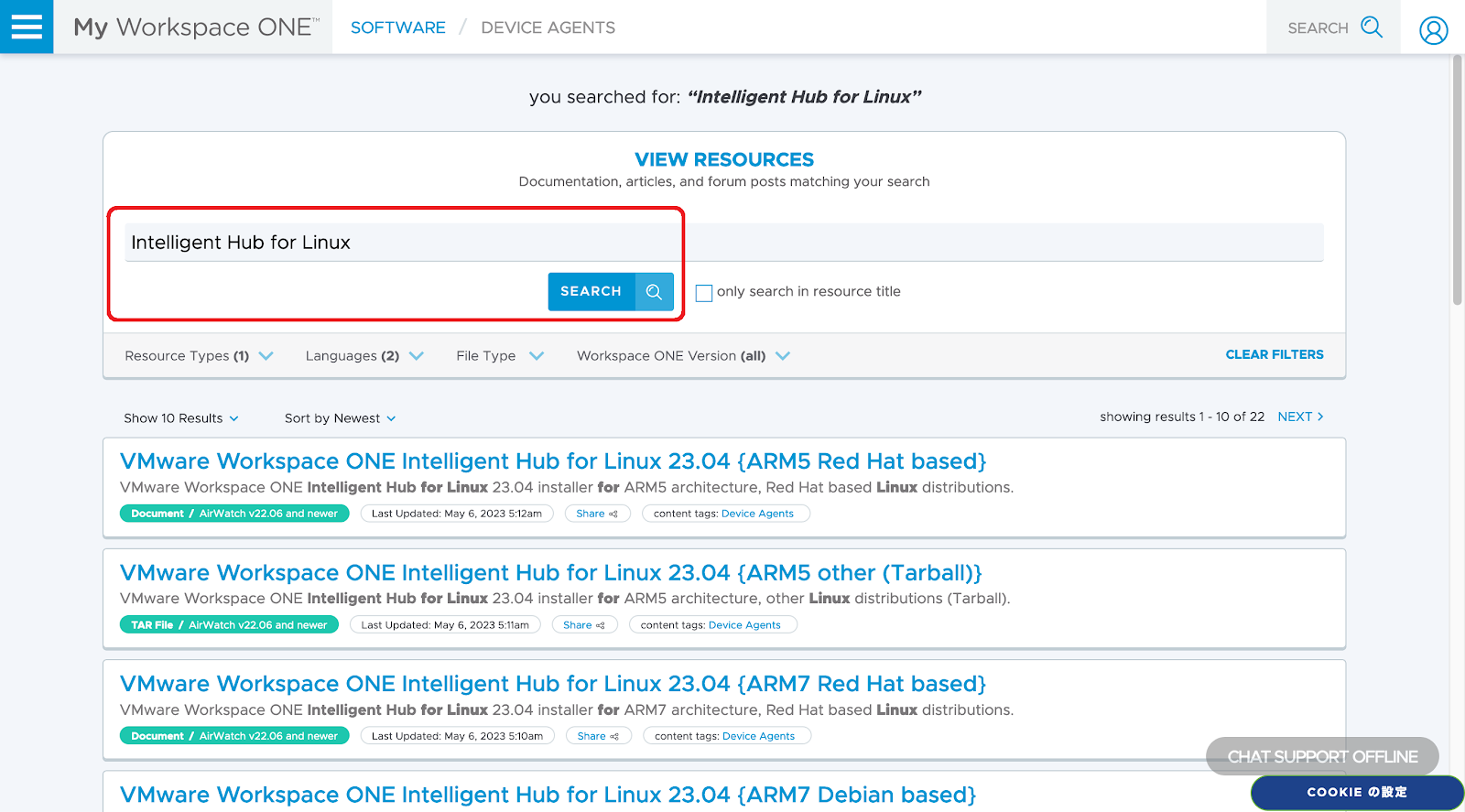Check only search in resource title
The height and width of the screenshot is (812, 1465).
pos(704,293)
